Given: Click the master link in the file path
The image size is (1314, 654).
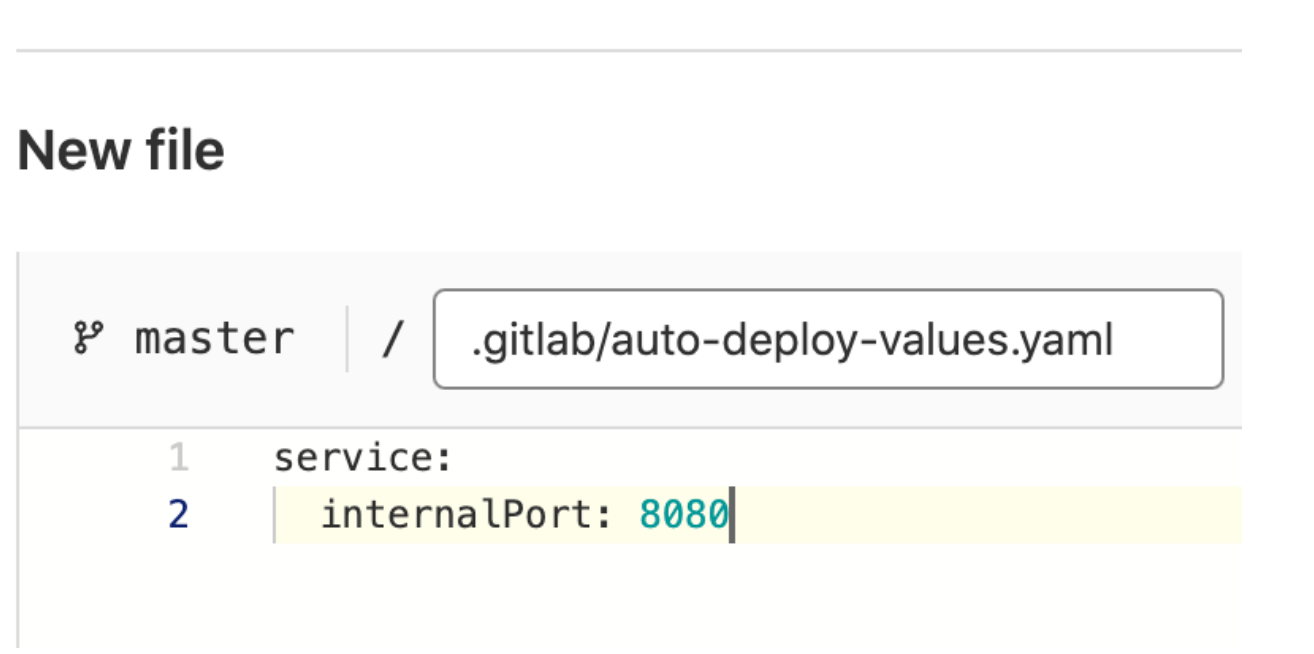Looking at the screenshot, I should point(214,336).
